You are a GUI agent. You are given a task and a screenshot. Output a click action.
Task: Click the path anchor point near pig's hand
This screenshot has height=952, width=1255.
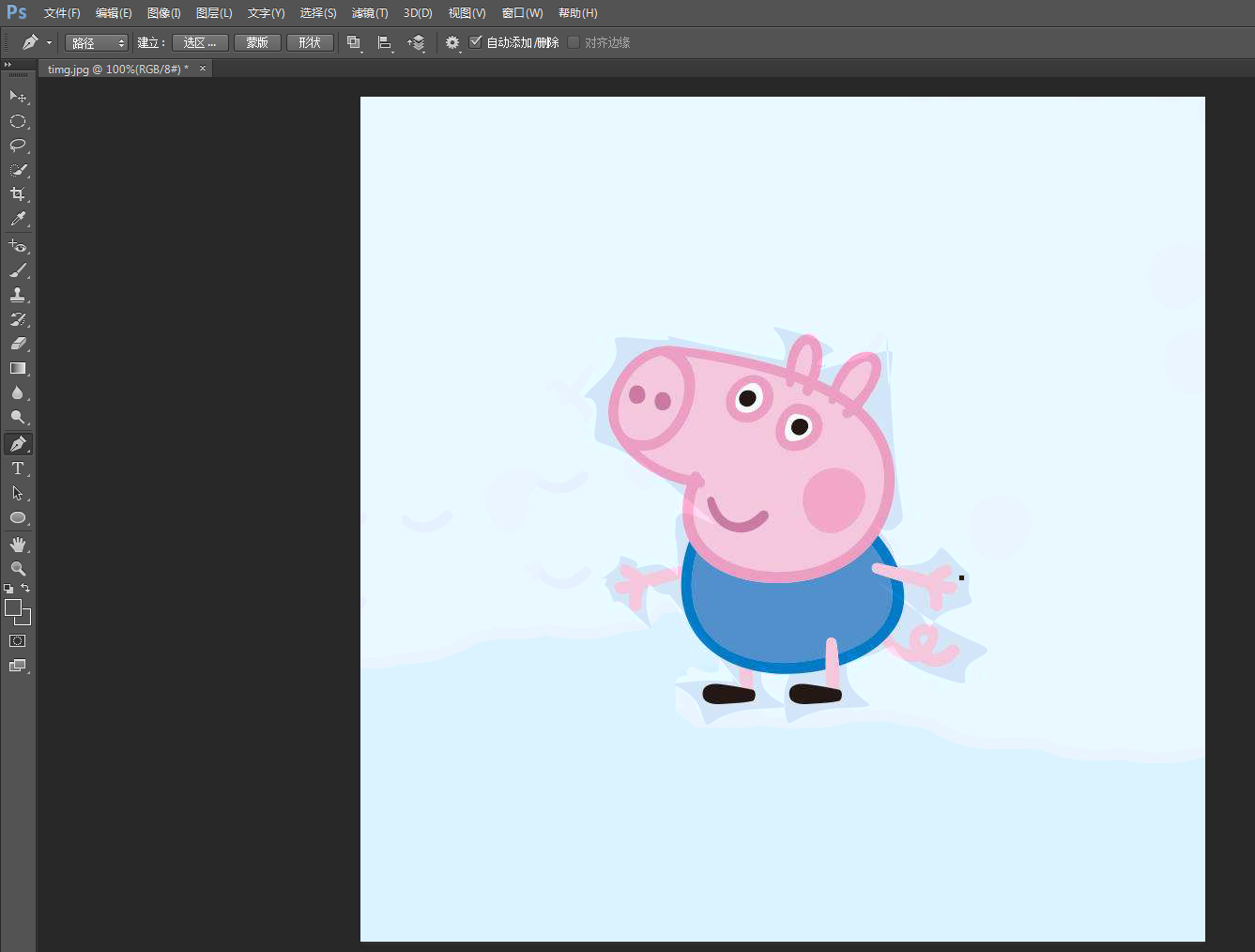click(x=961, y=577)
